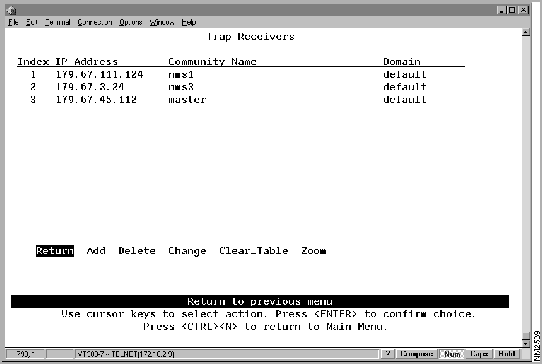The image size is (542, 364).
Task: Click community name master
Action: point(187,100)
